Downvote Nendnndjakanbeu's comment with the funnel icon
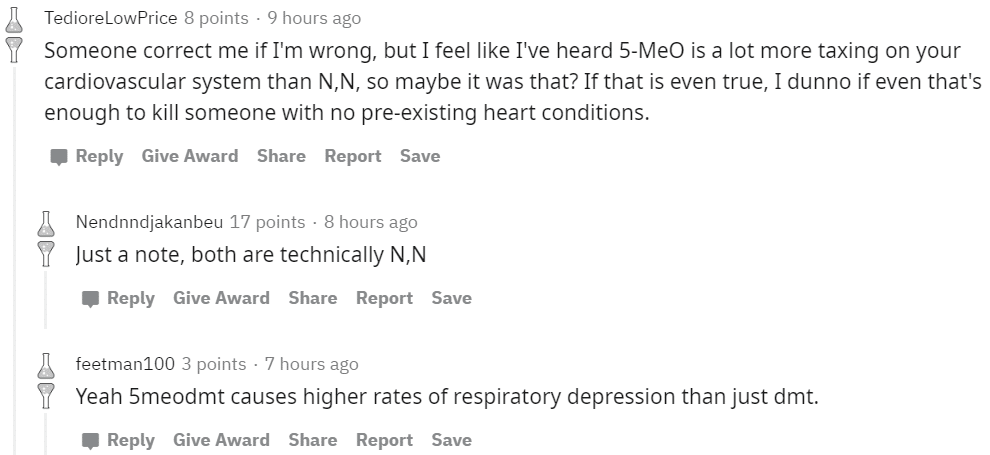 click(x=45, y=253)
